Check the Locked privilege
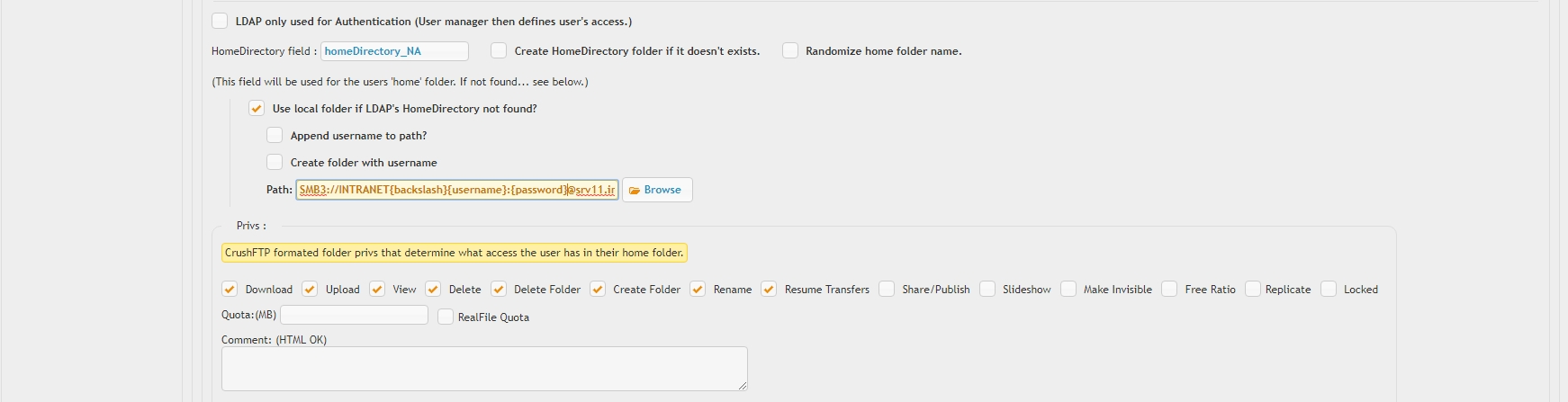This screenshot has height=402, width=1568. [1329, 289]
